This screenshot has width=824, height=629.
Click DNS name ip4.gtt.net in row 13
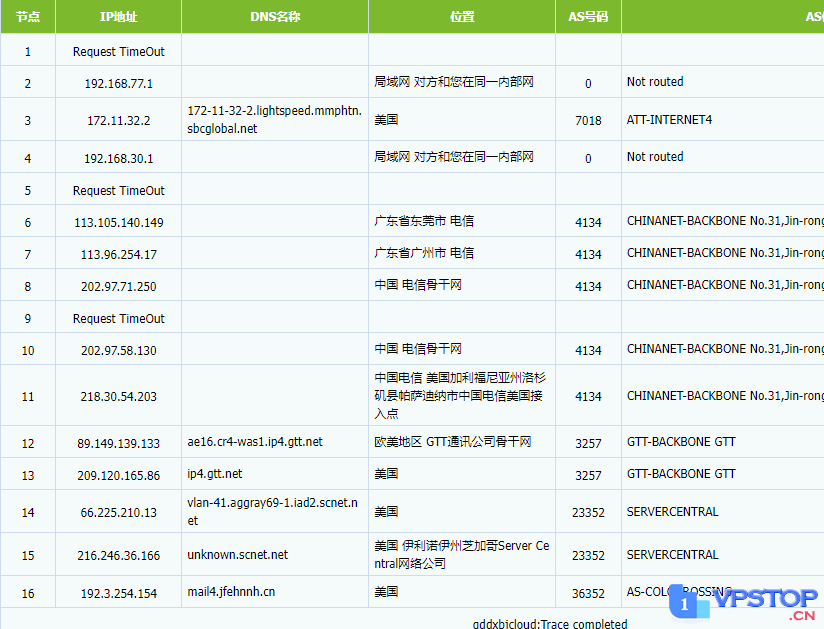pyautogui.click(x=214, y=474)
